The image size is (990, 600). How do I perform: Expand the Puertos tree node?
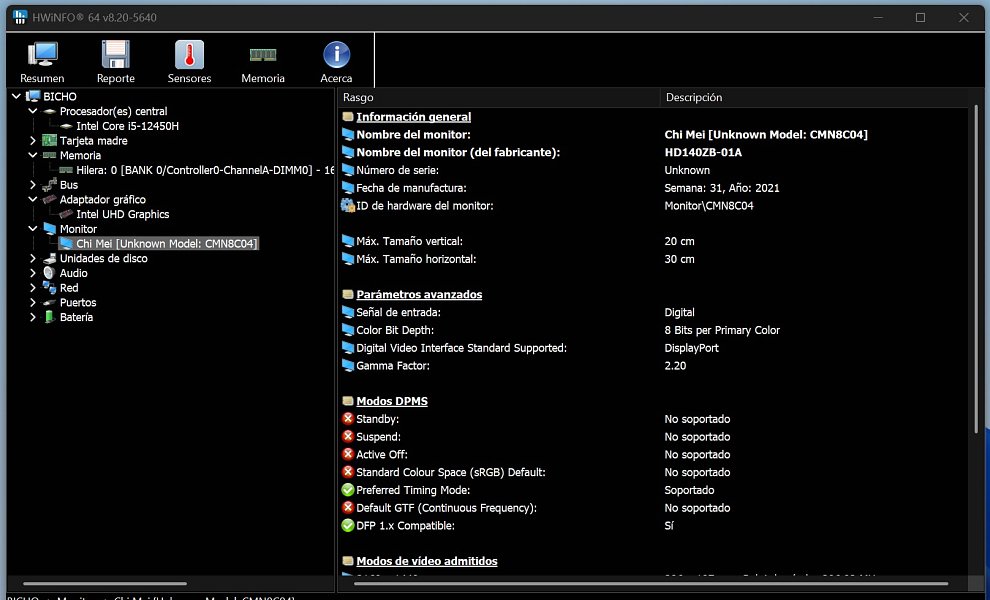[33, 303]
